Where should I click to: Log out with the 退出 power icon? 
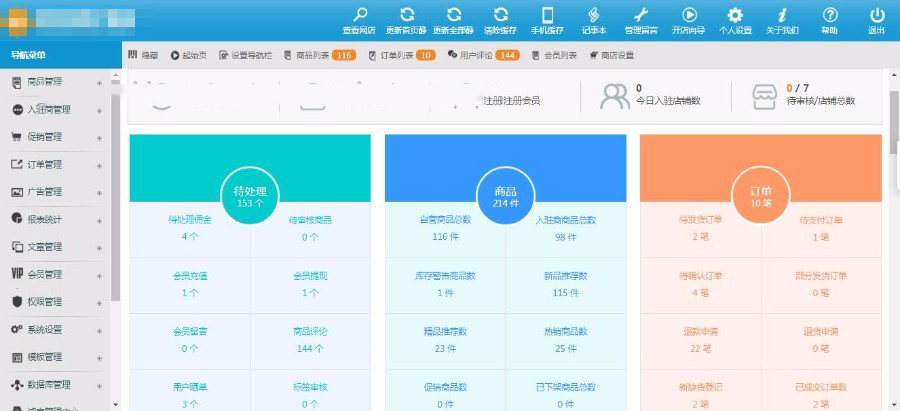(876, 14)
